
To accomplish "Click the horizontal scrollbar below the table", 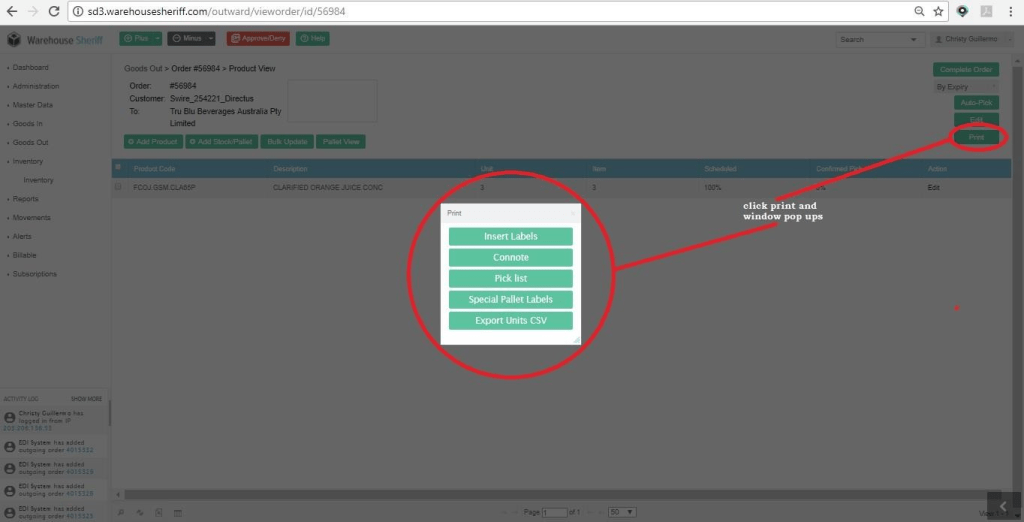I will 560,494.
